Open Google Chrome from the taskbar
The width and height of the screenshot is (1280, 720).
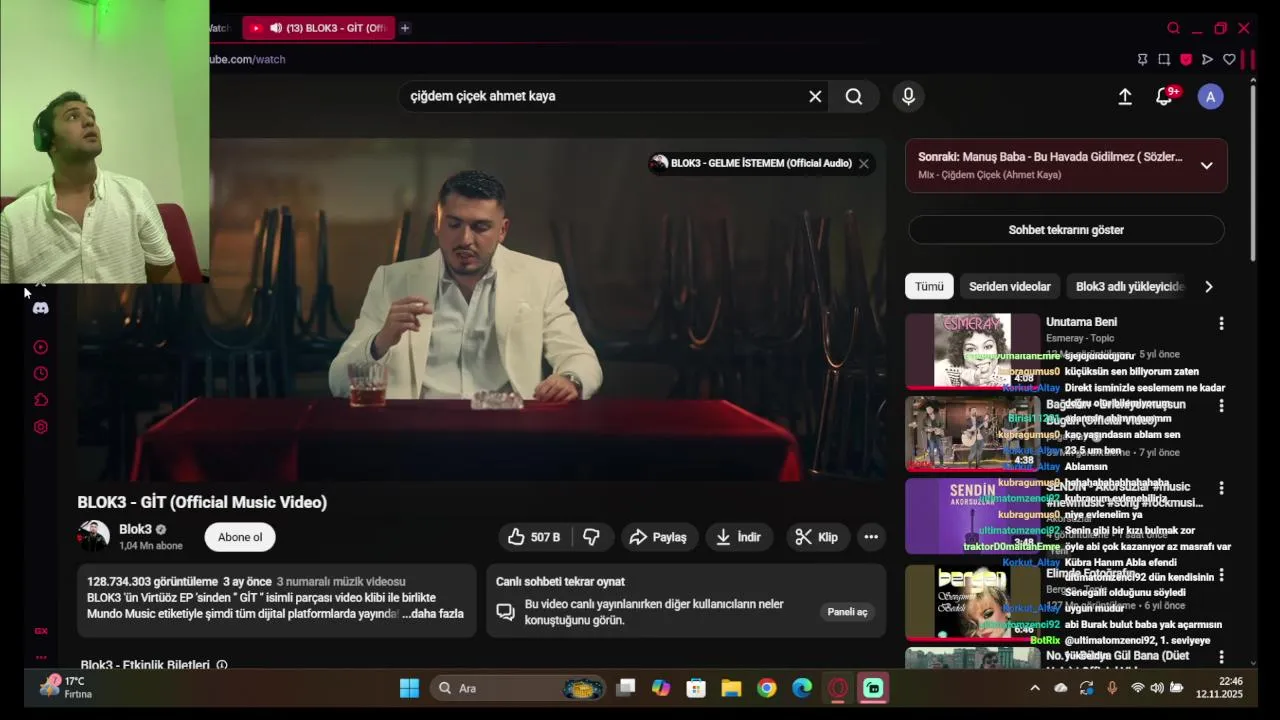(x=767, y=688)
